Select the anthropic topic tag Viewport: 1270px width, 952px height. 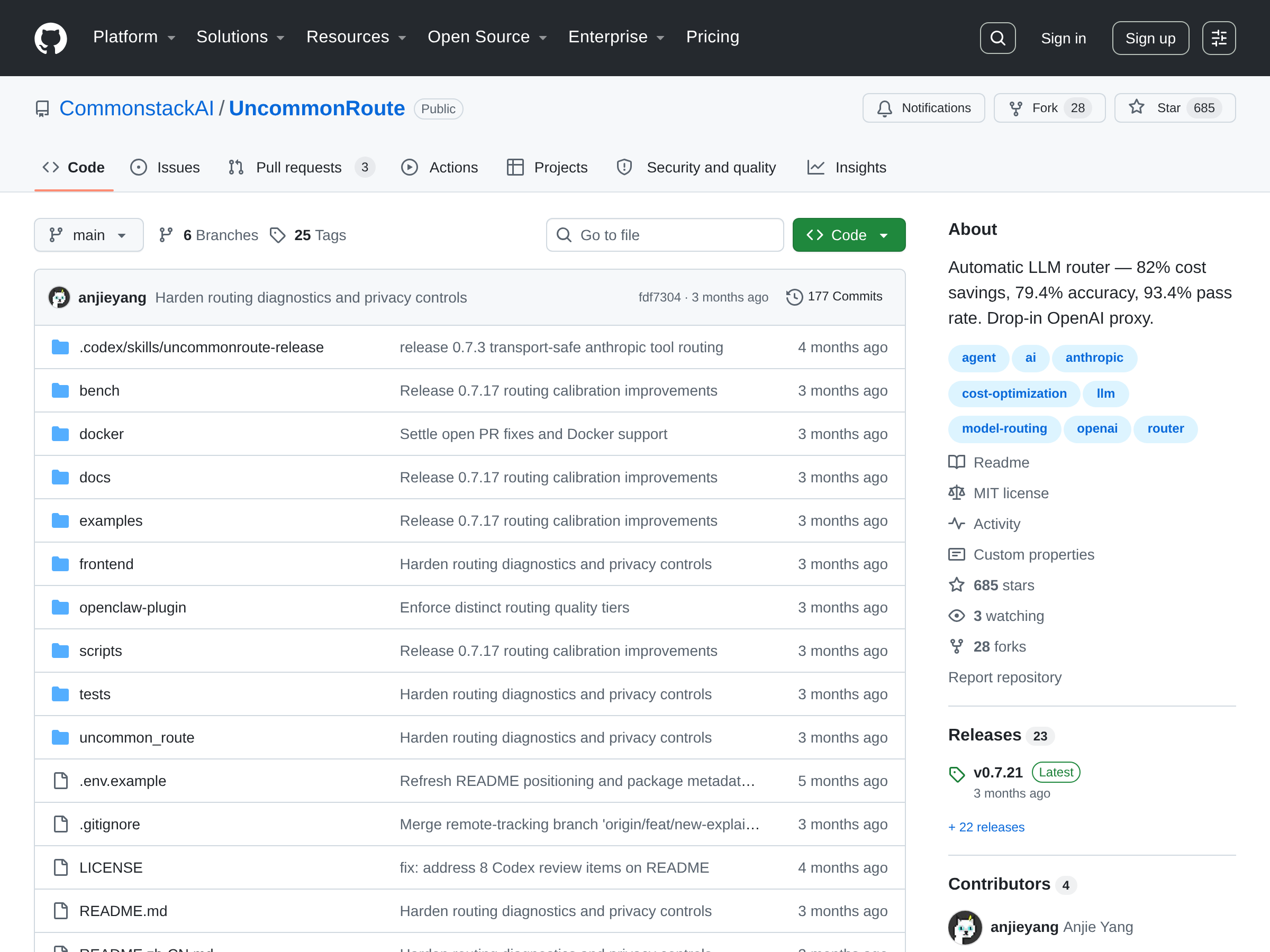[x=1094, y=358]
